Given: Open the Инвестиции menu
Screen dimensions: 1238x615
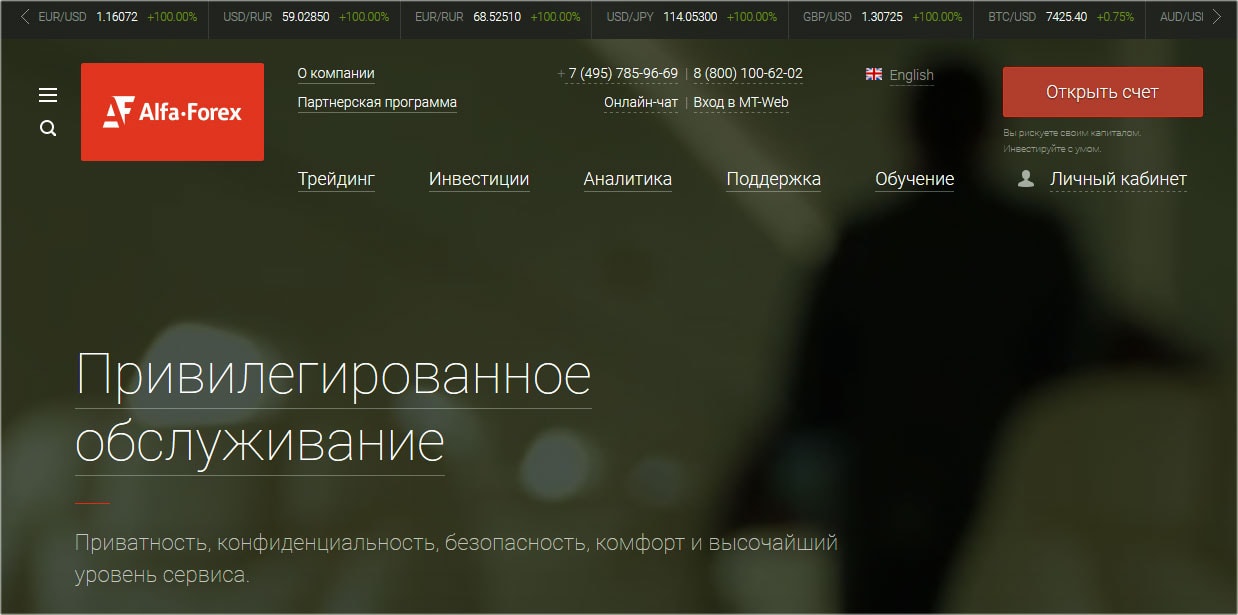Looking at the screenshot, I should point(478,179).
